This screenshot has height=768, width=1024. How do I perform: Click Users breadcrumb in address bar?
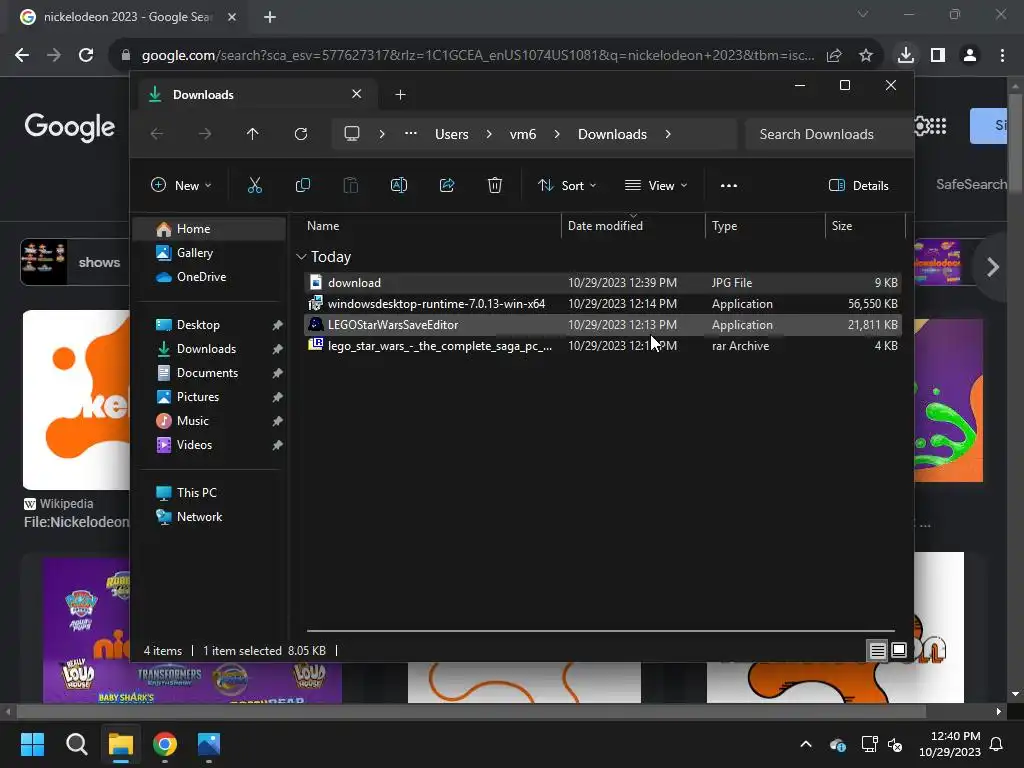(x=451, y=134)
